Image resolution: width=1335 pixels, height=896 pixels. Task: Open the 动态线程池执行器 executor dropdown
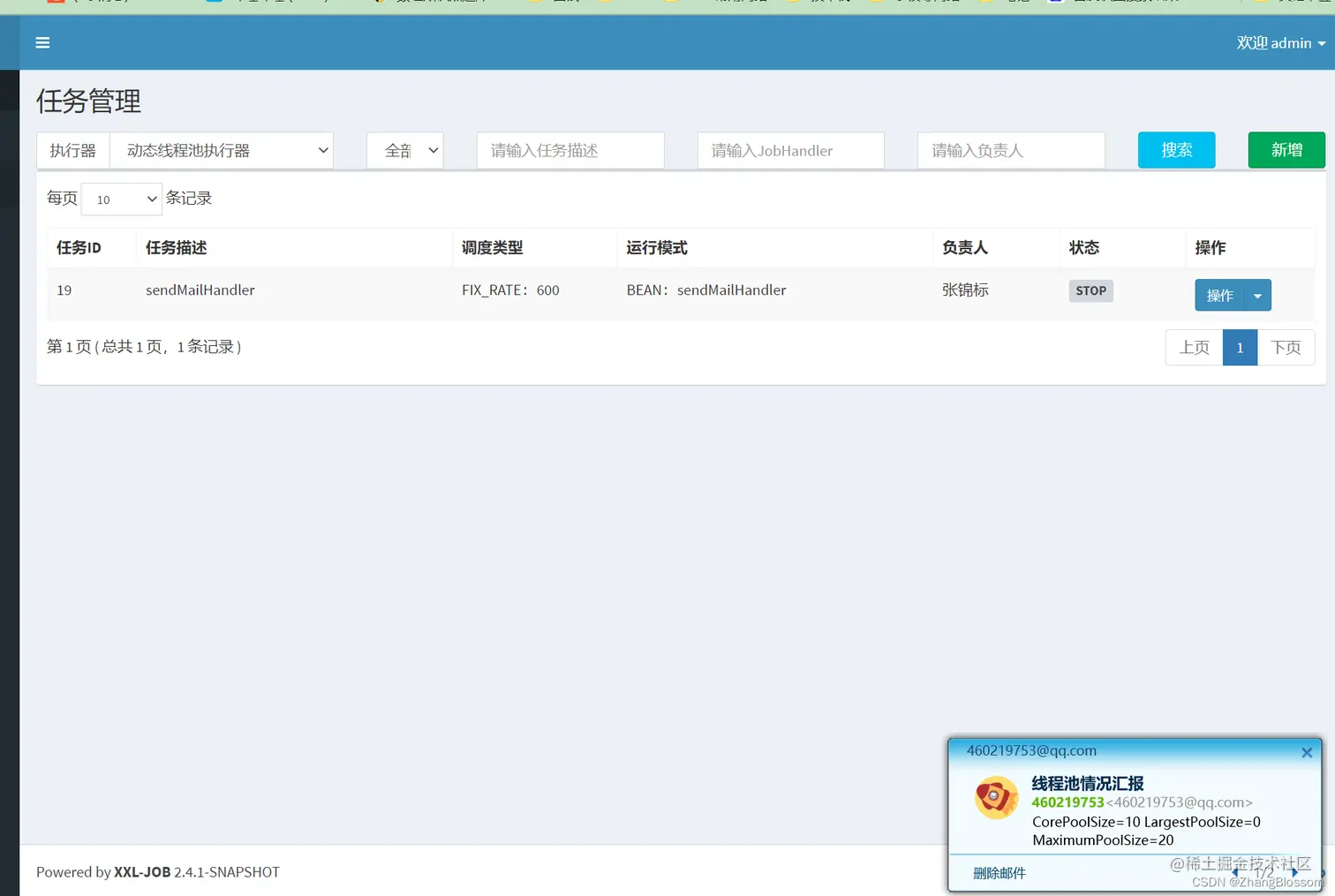pos(221,150)
